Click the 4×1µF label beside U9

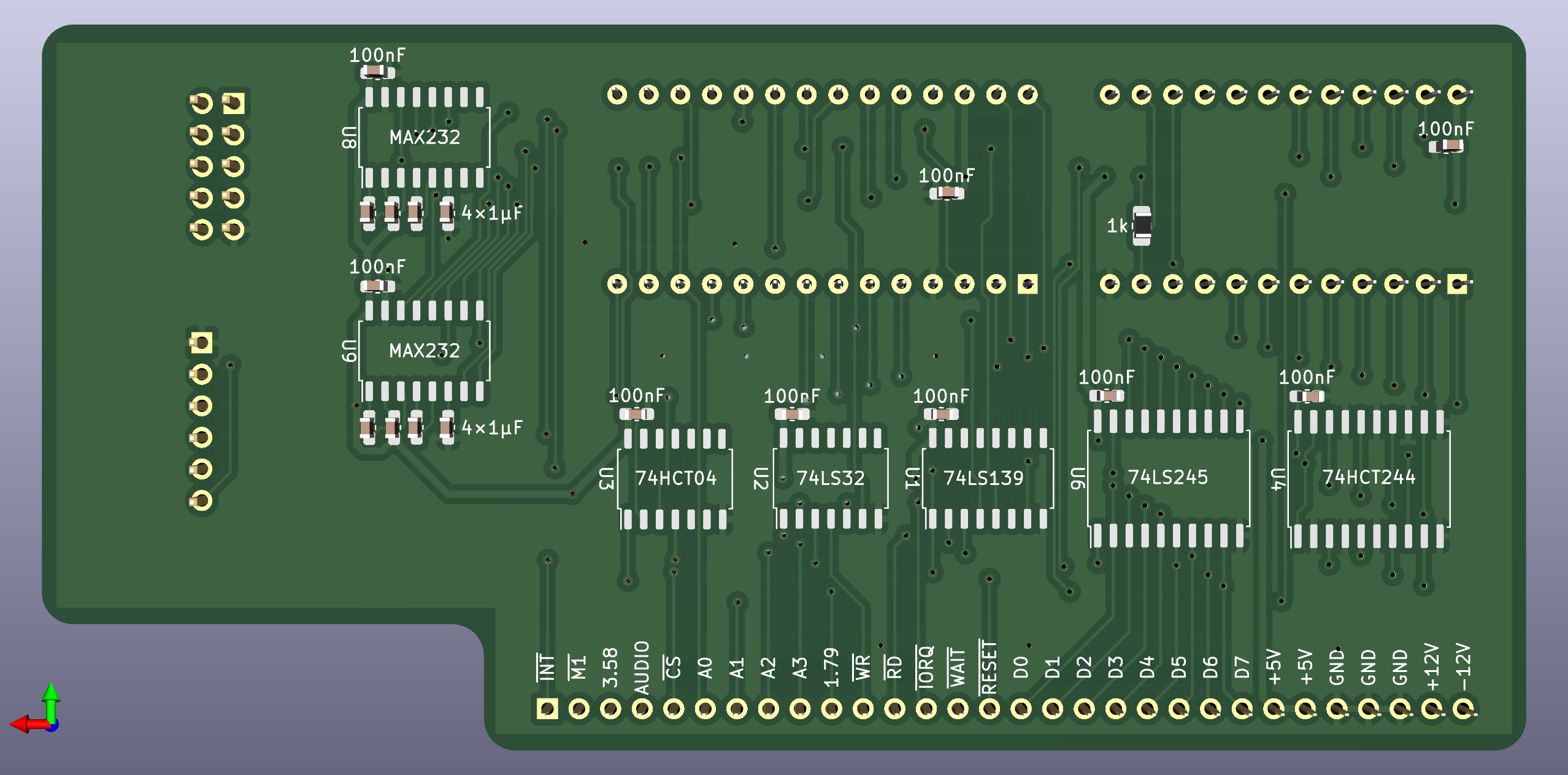[491, 427]
